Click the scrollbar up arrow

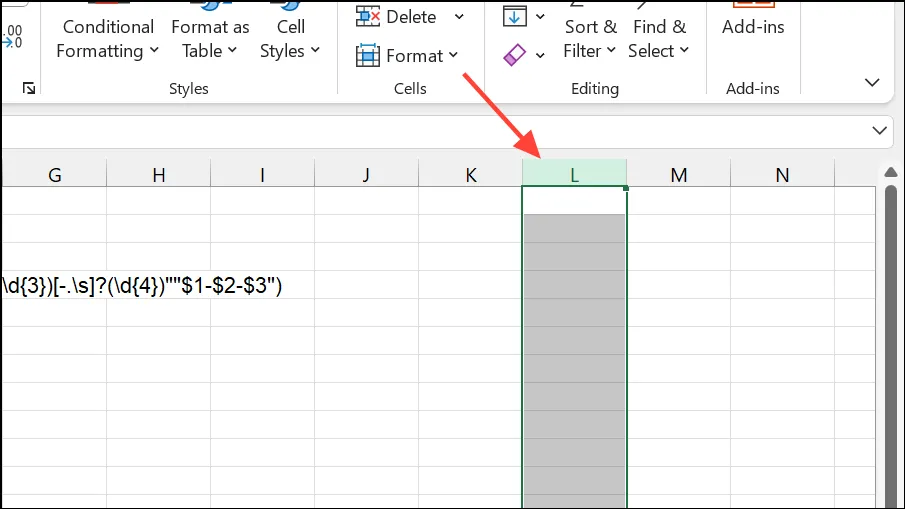(891, 172)
